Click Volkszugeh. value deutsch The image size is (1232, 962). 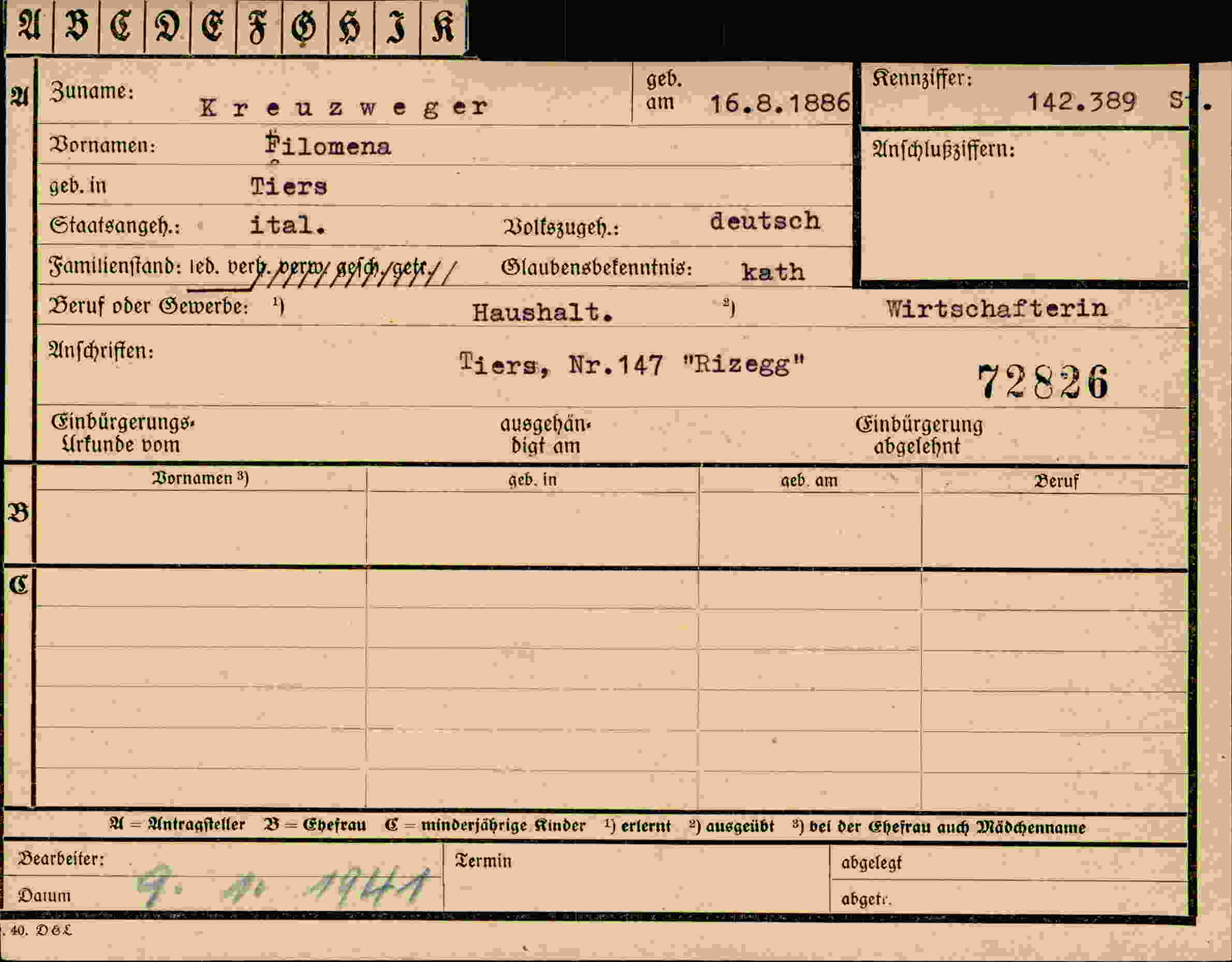[x=765, y=220]
